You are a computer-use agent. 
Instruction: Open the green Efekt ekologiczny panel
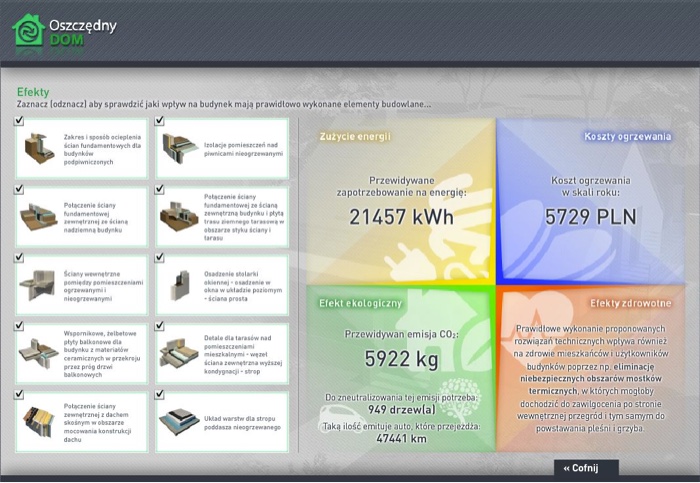[401, 368]
